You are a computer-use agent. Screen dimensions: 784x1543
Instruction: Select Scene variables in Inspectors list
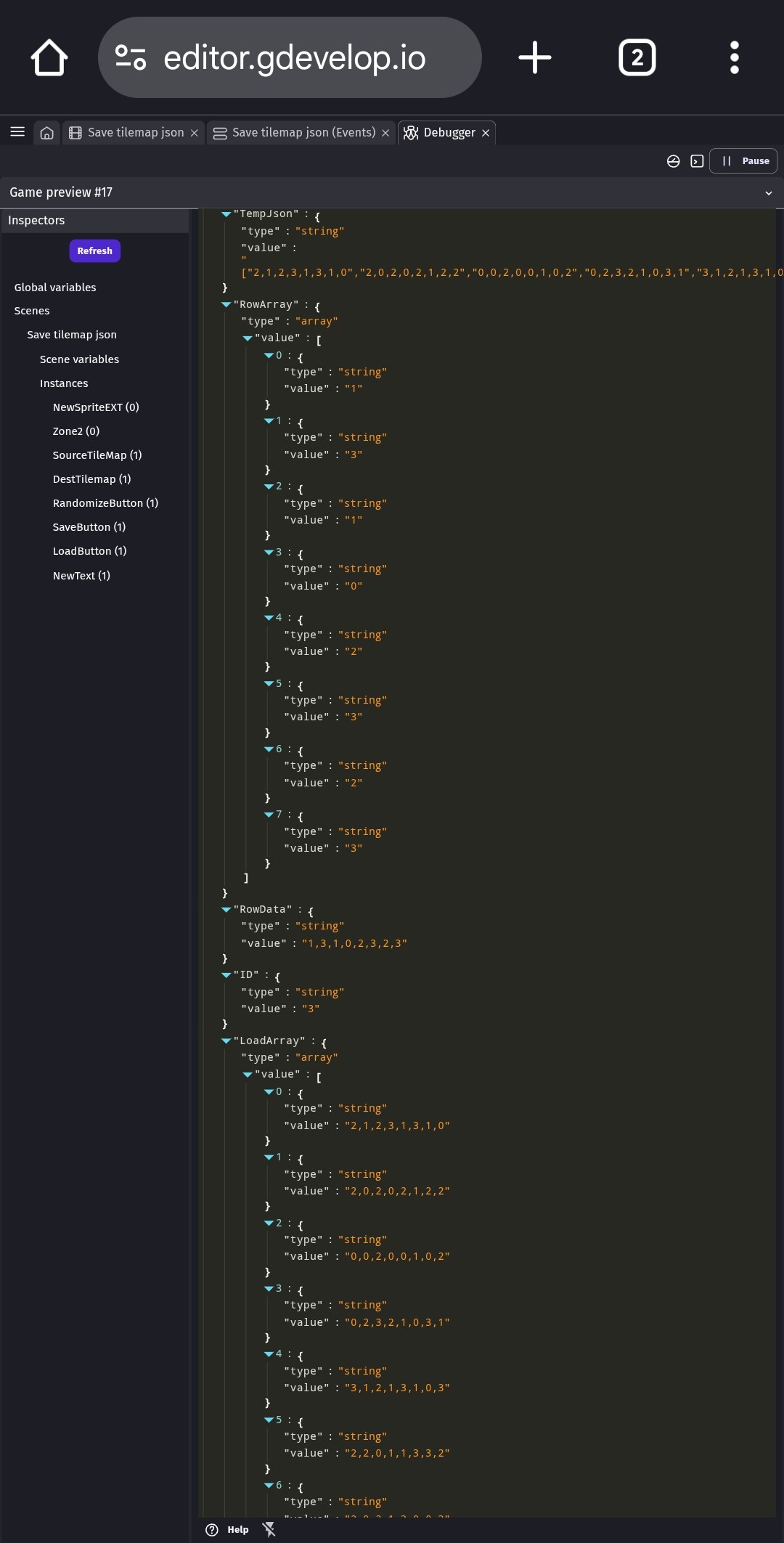[x=79, y=359]
